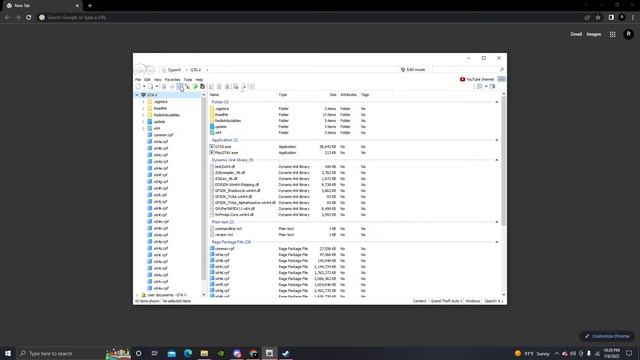Viewport: 640px width, 360px height.
Task: Collapse the Application group in the file list
Action: click(497, 140)
